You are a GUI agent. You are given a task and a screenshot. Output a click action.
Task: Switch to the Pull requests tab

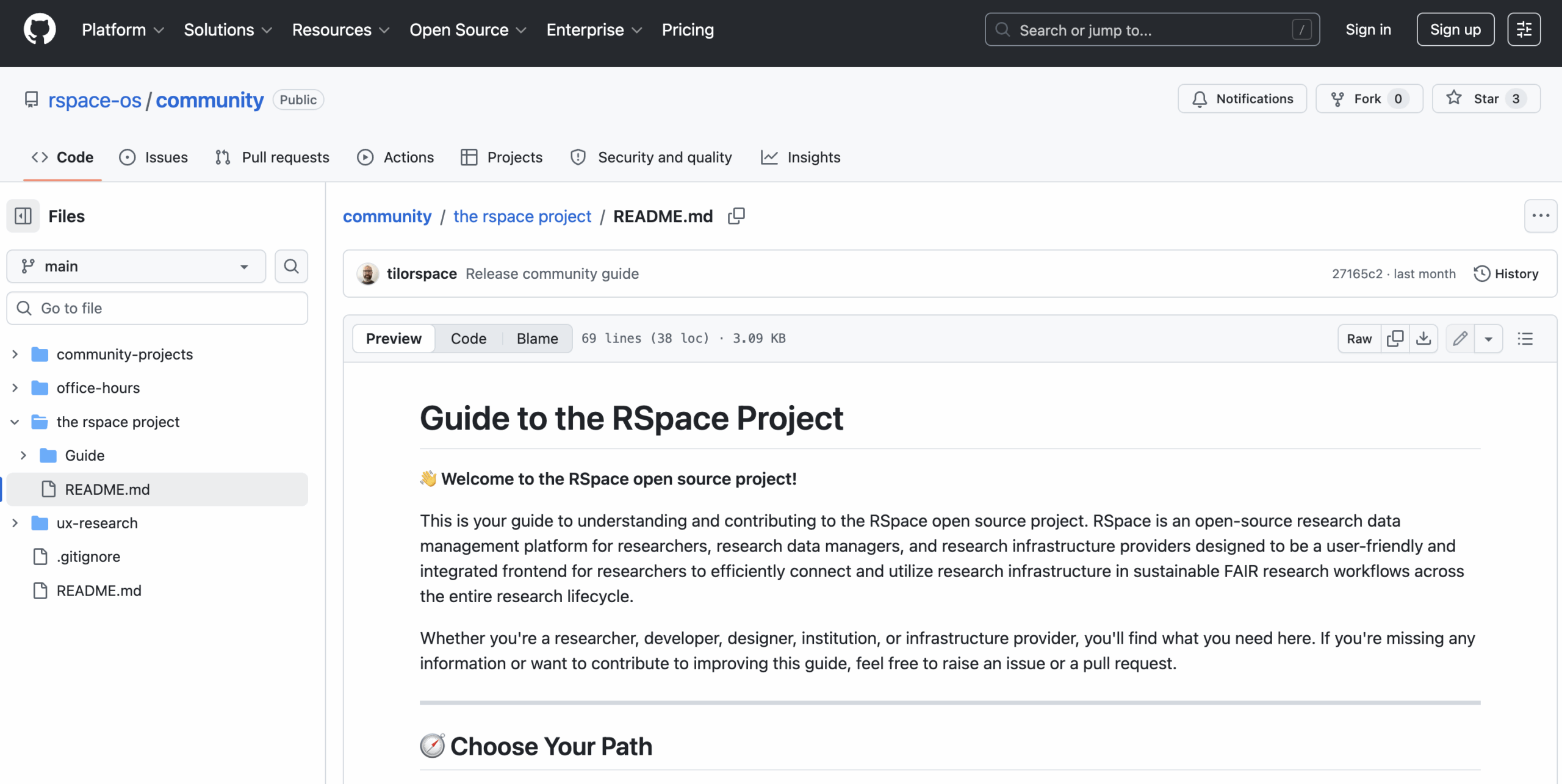(x=272, y=157)
